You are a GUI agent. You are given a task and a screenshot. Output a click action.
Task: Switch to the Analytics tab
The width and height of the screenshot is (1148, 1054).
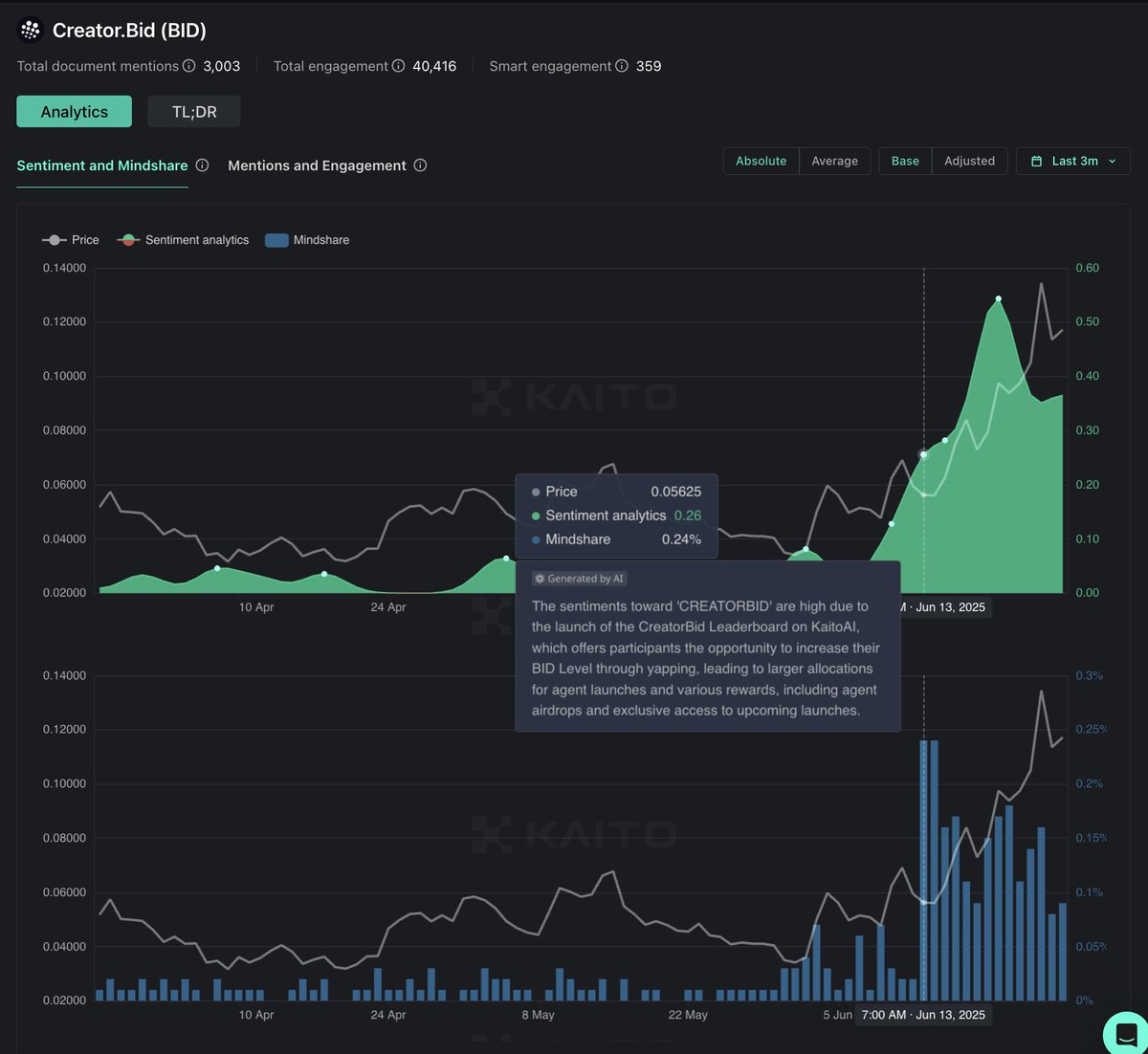click(75, 112)
